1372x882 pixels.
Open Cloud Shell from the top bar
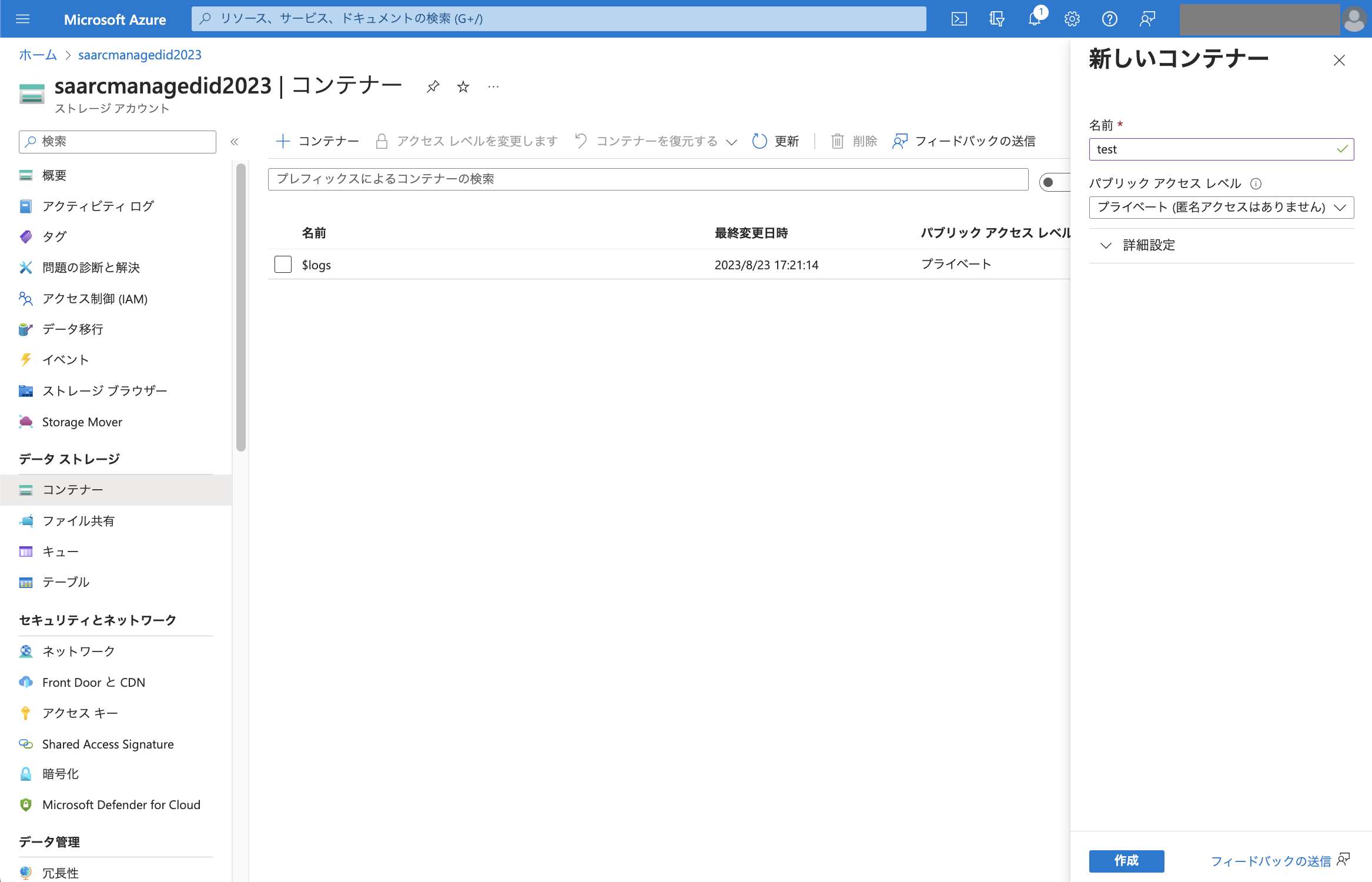(959, 19)
